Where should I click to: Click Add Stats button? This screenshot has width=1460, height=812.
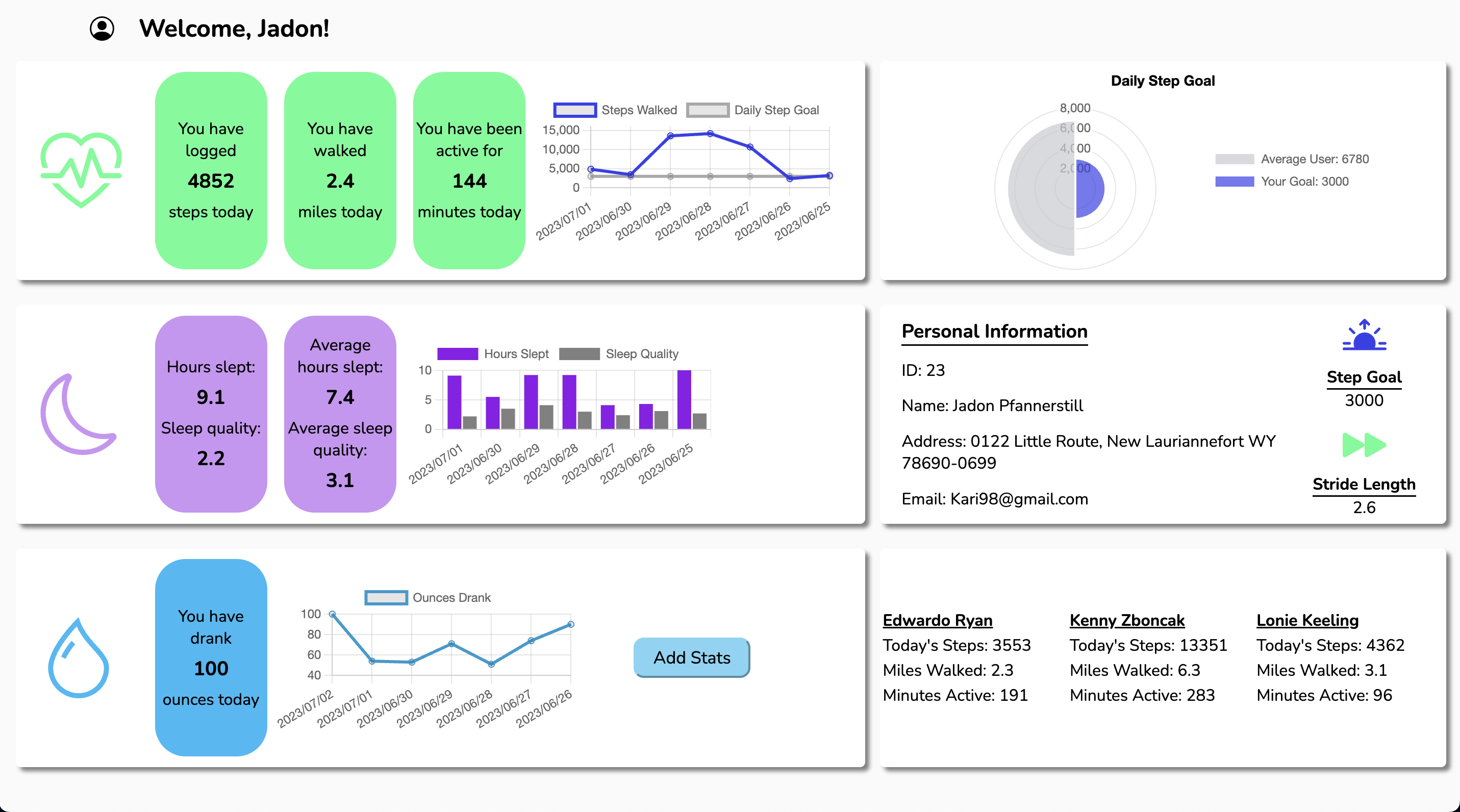[x=693, y=658]
